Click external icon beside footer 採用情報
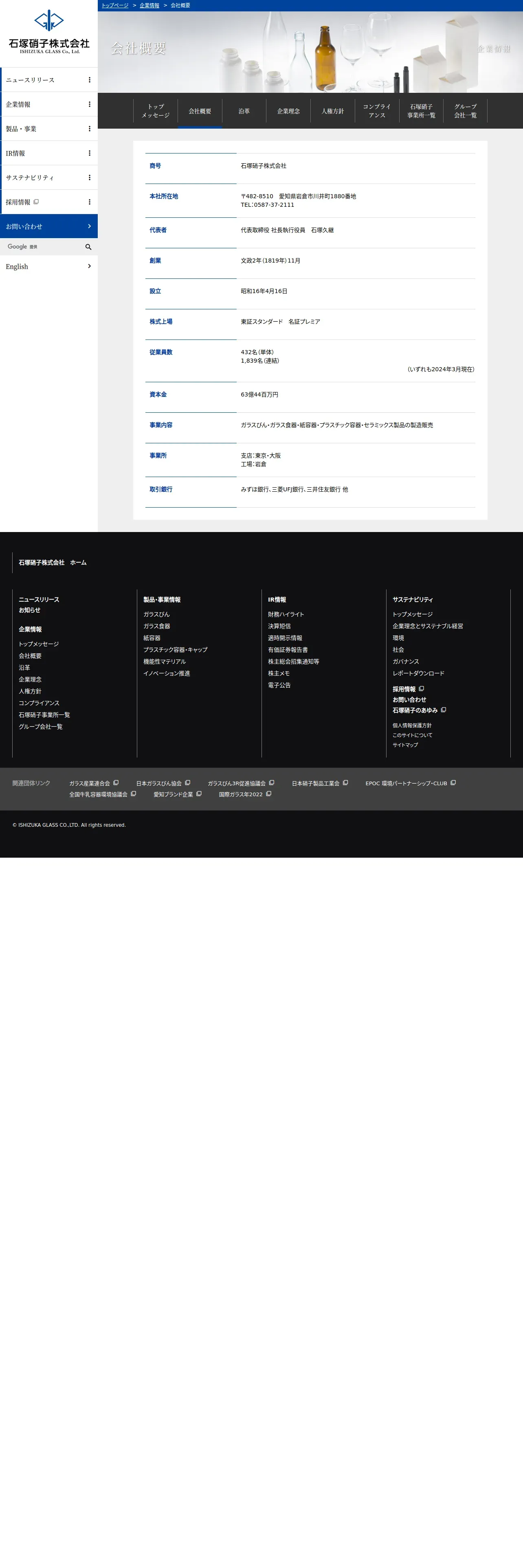The width and height of the screenshot is (523, 1568). (421, 689)
